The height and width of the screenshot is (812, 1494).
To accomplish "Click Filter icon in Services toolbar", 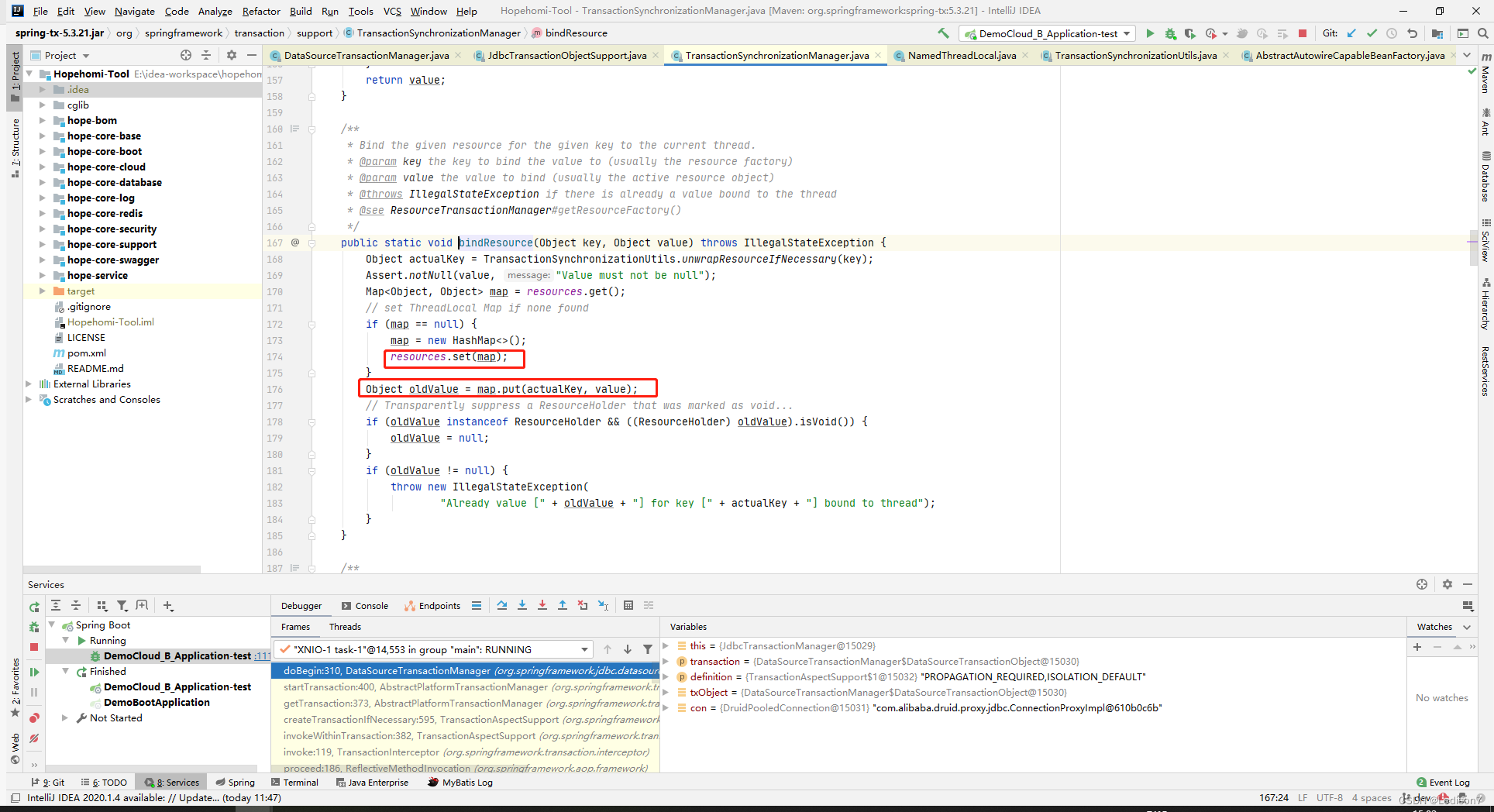I will (x=122, y=605).
